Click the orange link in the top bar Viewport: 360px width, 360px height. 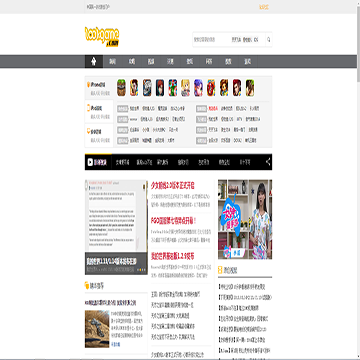264,7
